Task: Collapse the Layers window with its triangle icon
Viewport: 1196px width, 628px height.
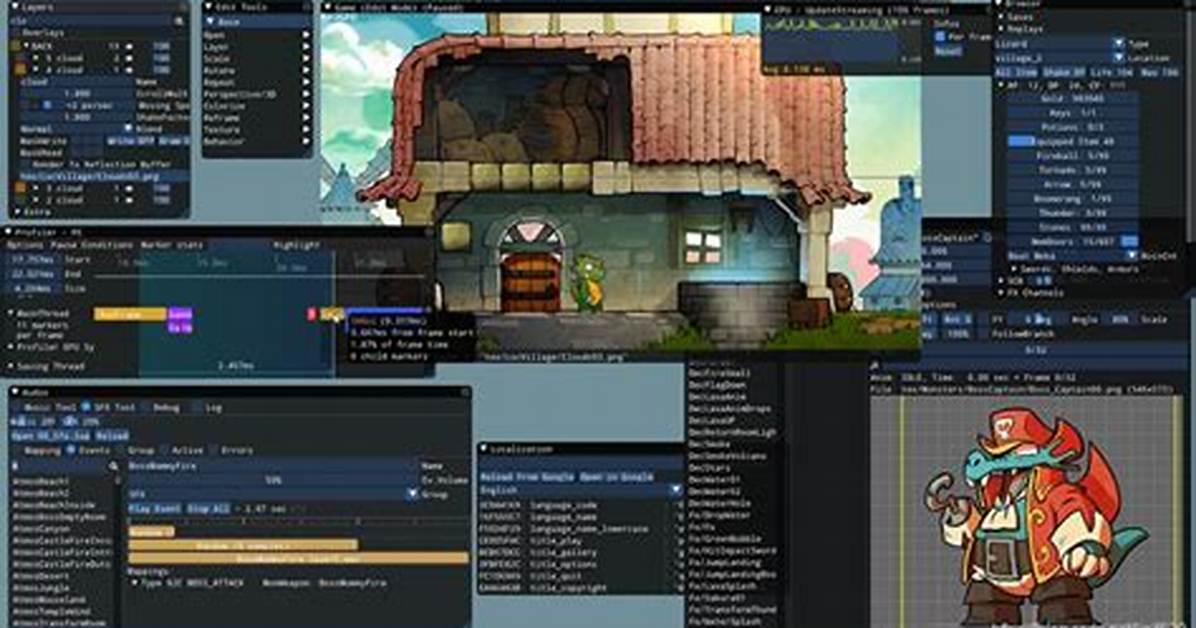Action: pyautogui.click(x=13, y=7)
